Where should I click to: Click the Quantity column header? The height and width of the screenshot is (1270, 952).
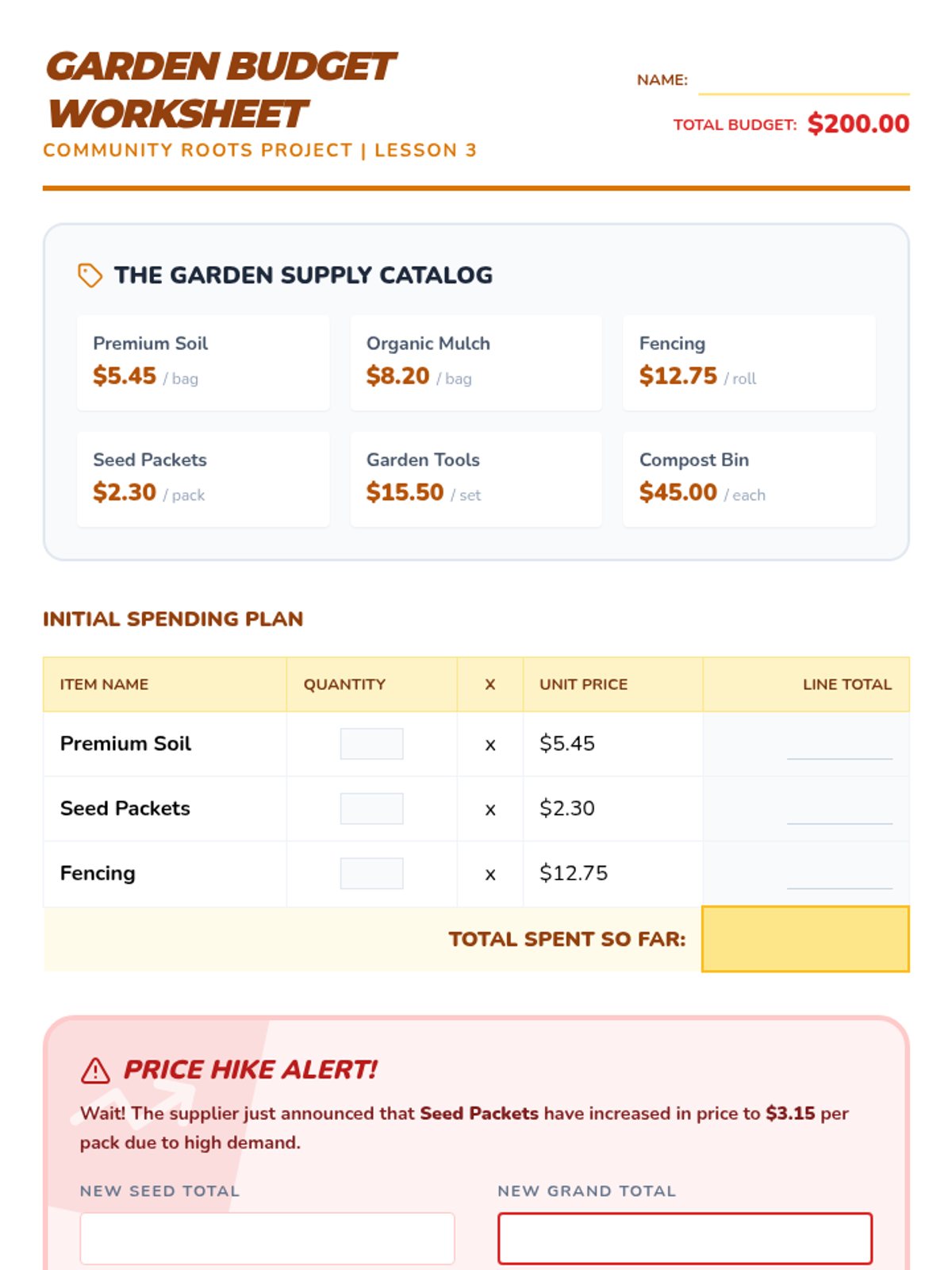pyautogui.click(x=344, y=684)
